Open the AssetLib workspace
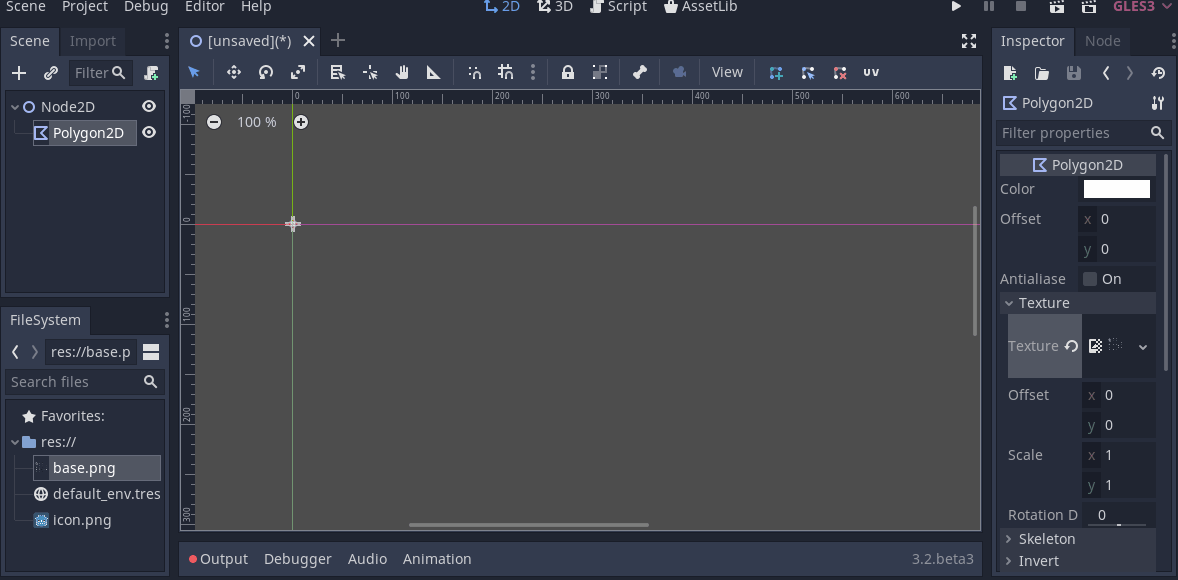This screenshot has height=580, width=1178. pos(701,7)
